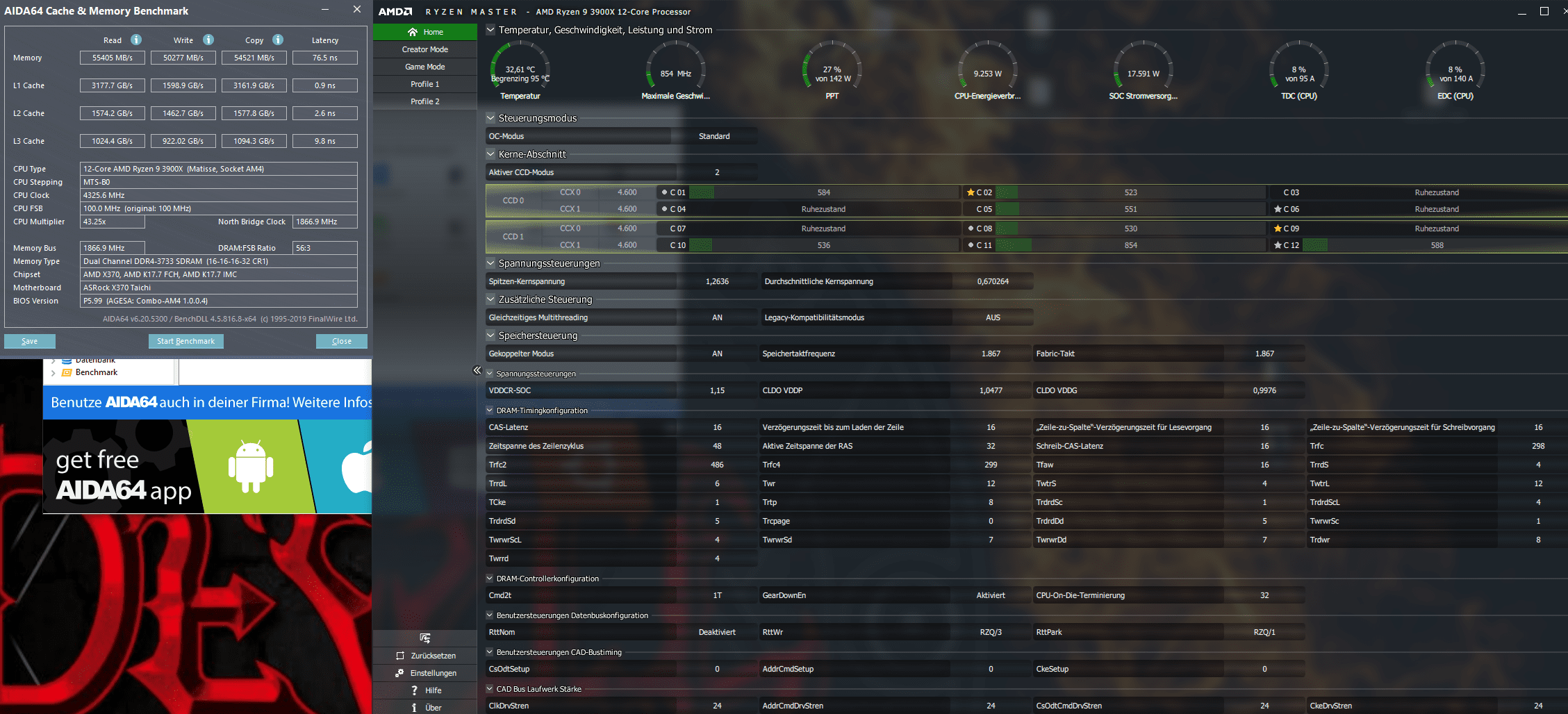
Task: Click the Memory Latency 76.5 ns field
Action: point(325,58)
